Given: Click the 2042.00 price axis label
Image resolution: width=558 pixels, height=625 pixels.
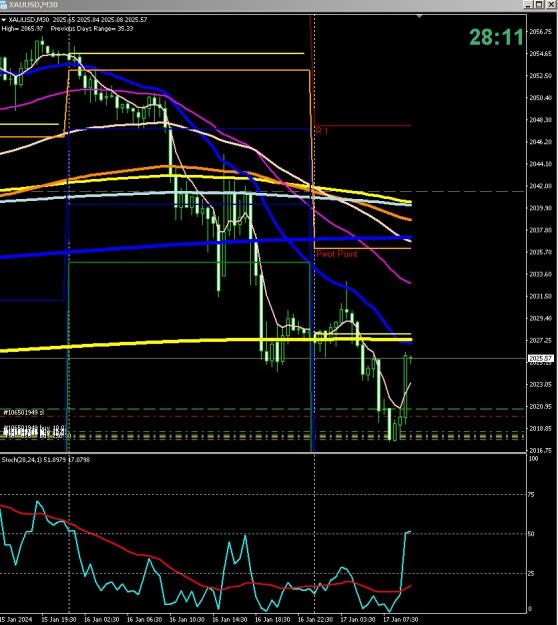Looking at the screenshot, I should pos(540,186).
